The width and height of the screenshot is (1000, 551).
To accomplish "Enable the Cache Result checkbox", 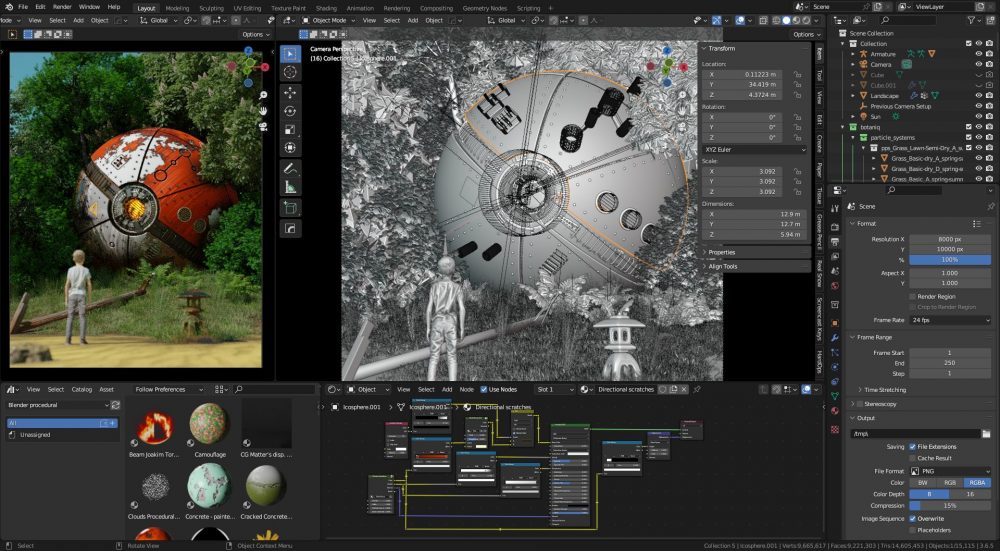I will pyautogui.click(x=913, y=458).
